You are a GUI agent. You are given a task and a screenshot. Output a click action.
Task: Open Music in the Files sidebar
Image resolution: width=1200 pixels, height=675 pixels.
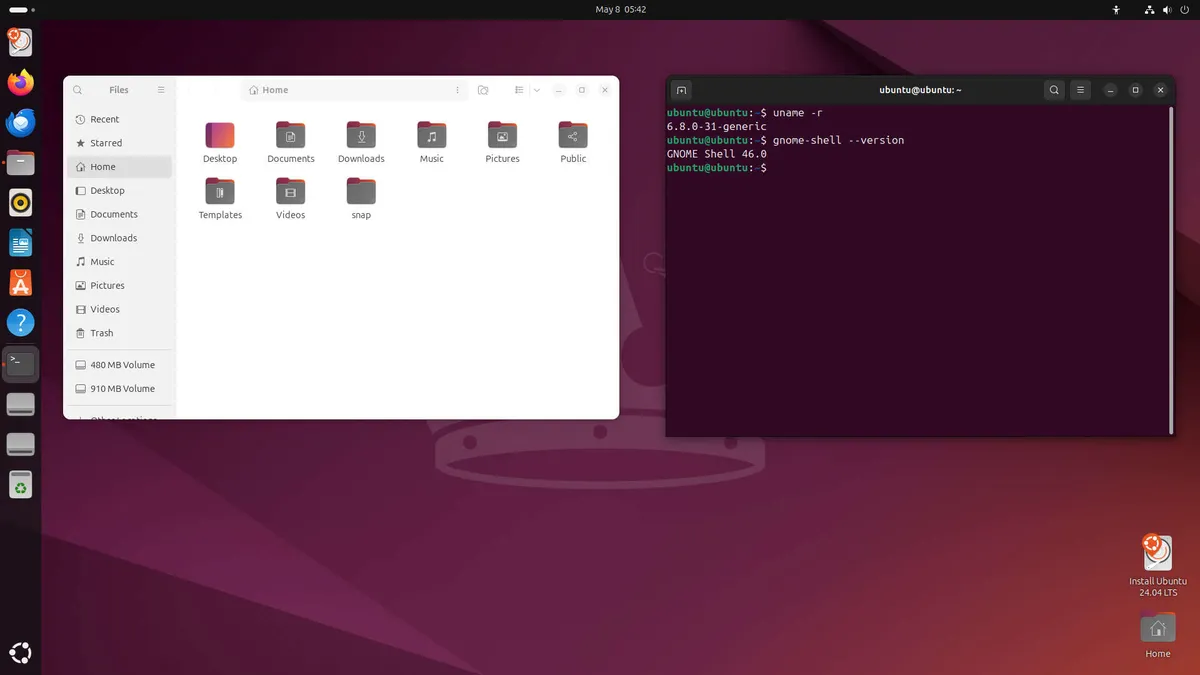coord(120,262)
